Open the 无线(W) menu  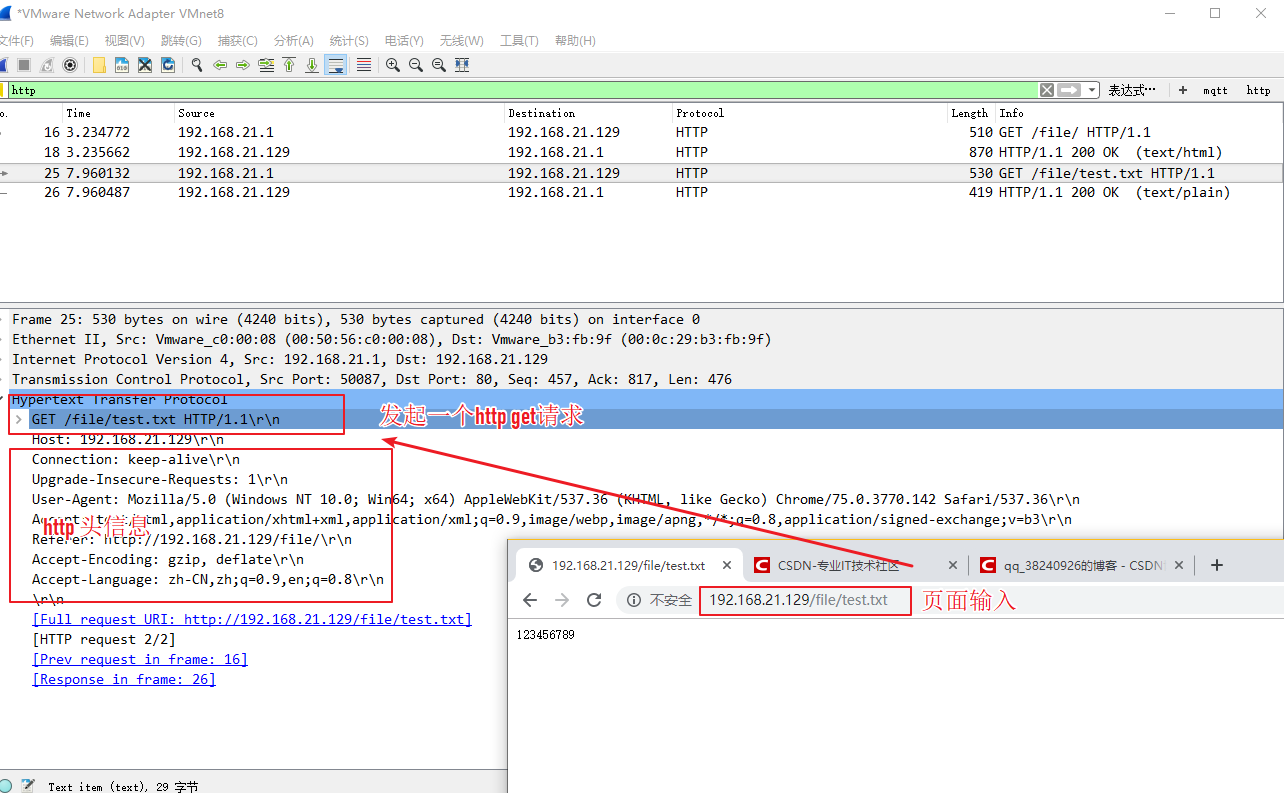462,41
